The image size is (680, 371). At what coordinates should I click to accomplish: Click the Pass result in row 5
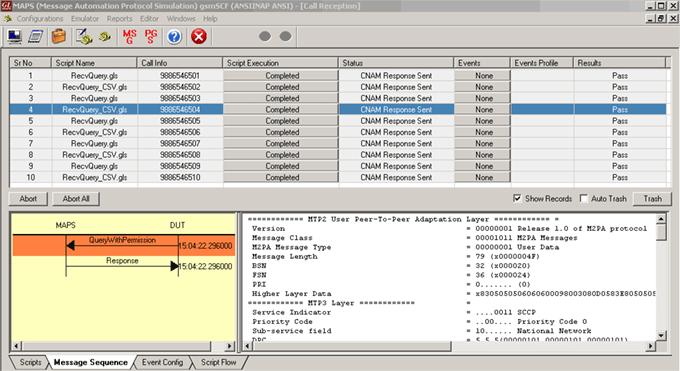coord(620,121)
